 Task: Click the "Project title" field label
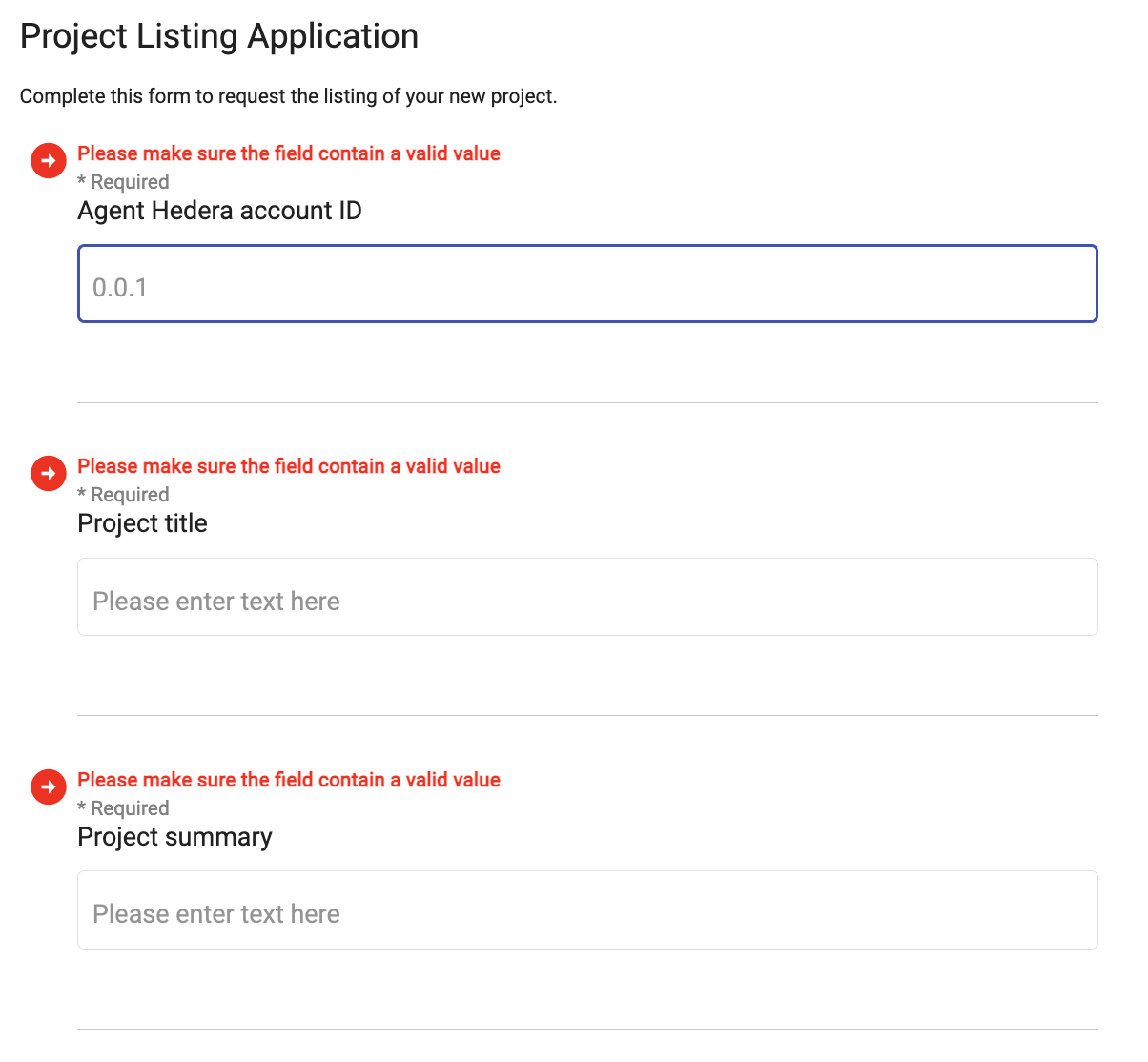(142, 523)
